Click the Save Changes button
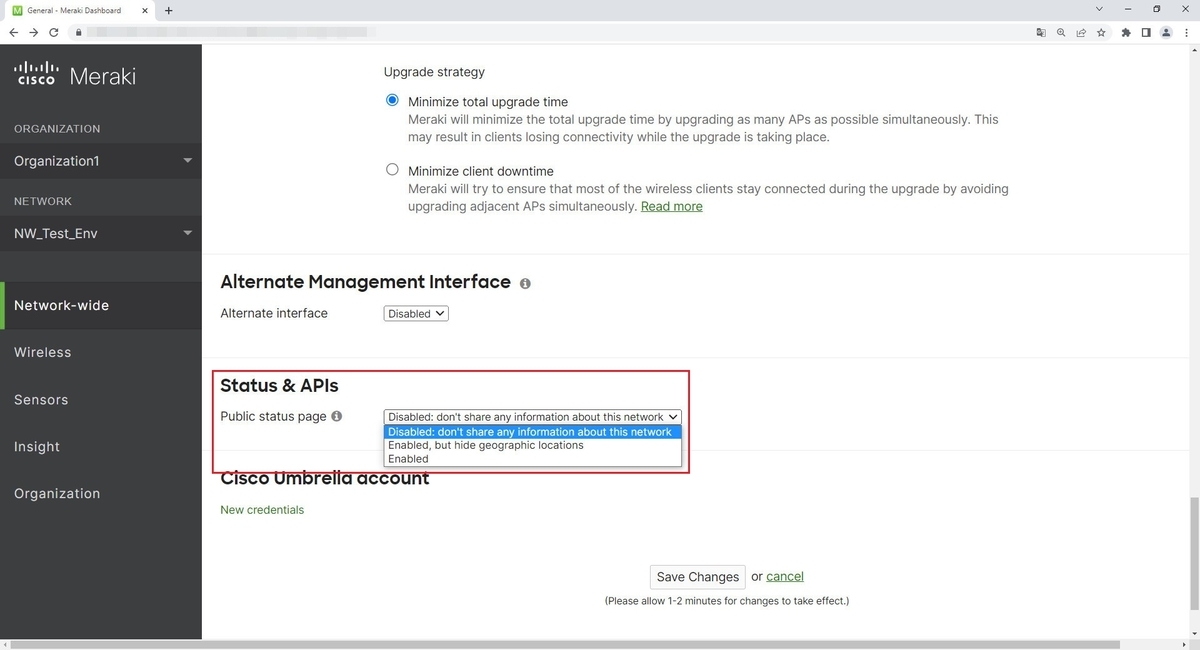 pyautogui.click(x=698, y=577)
